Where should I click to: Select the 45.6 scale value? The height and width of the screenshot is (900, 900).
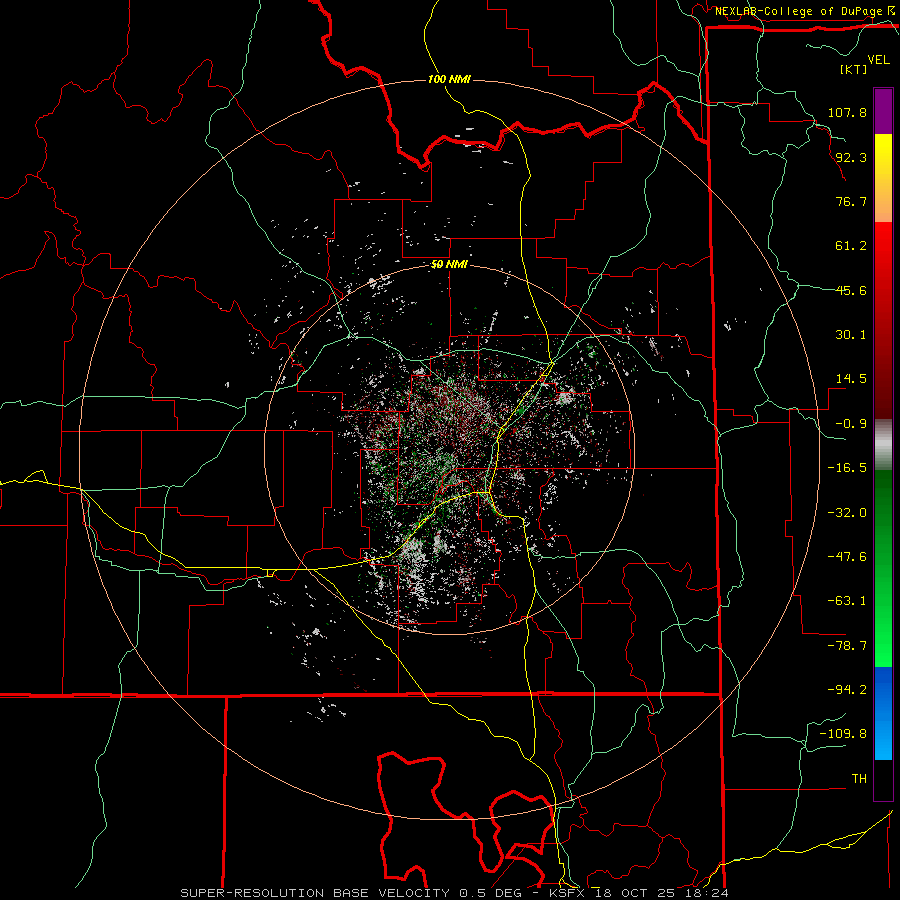(851, 290)
